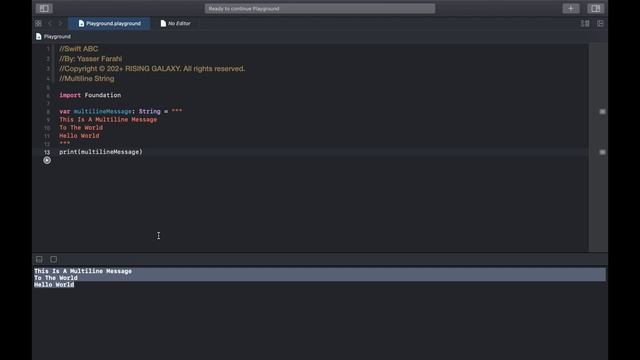The image size is (640, 360).
Task: Show result view for line 8
Action: [x=602, y=111]
